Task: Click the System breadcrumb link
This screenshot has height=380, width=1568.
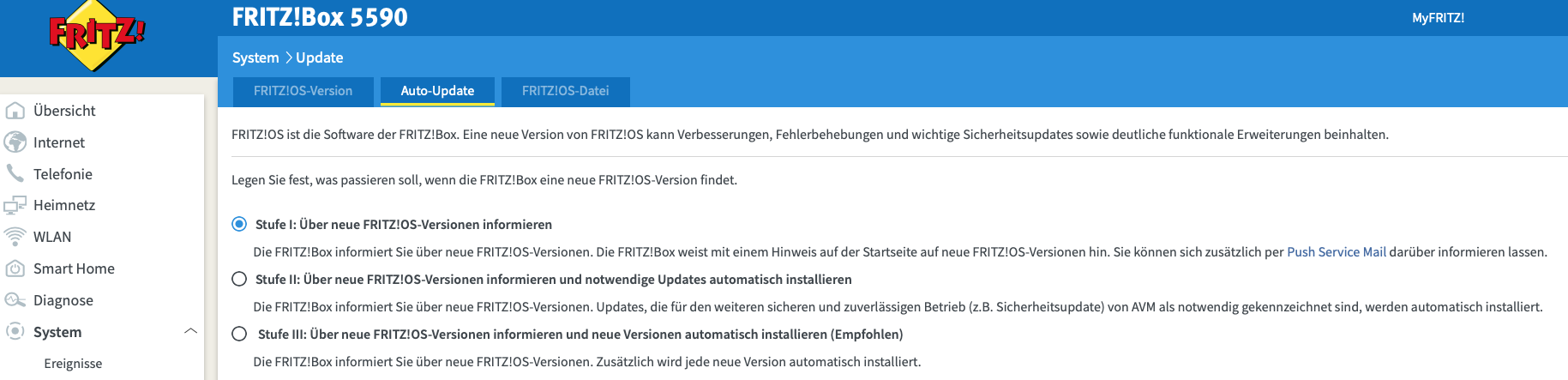Action: coord(255,57)
